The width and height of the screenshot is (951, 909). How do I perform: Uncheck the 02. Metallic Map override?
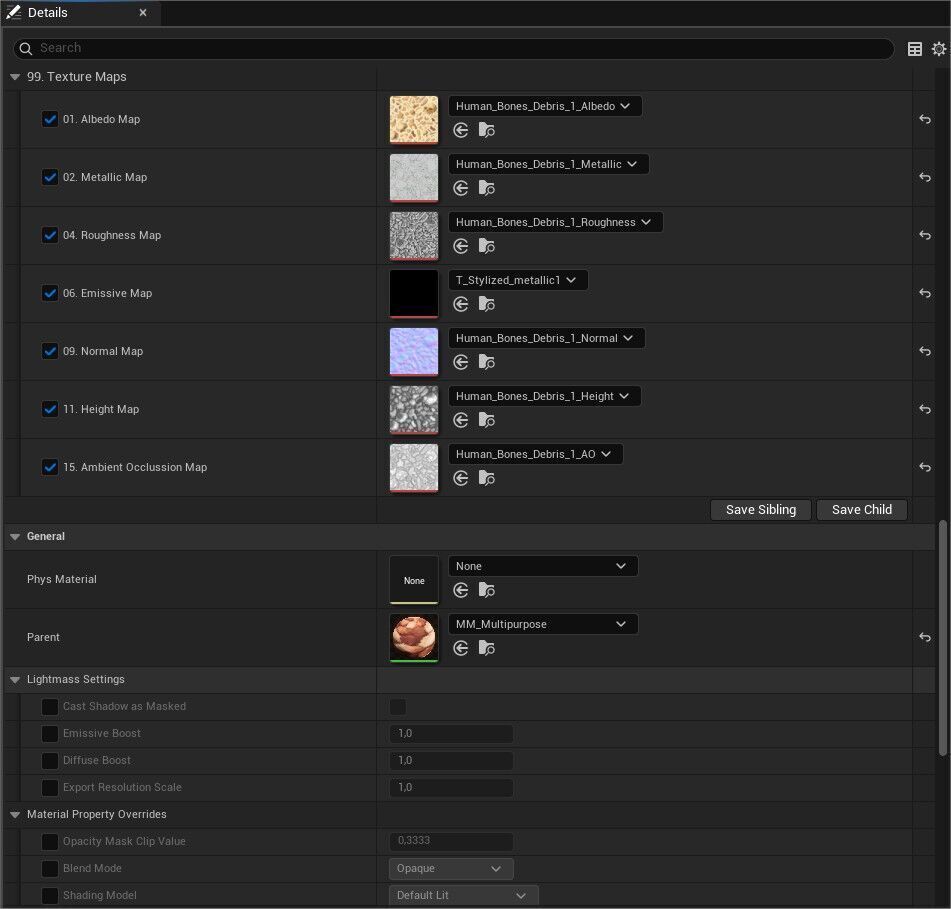tap(50, 177)
